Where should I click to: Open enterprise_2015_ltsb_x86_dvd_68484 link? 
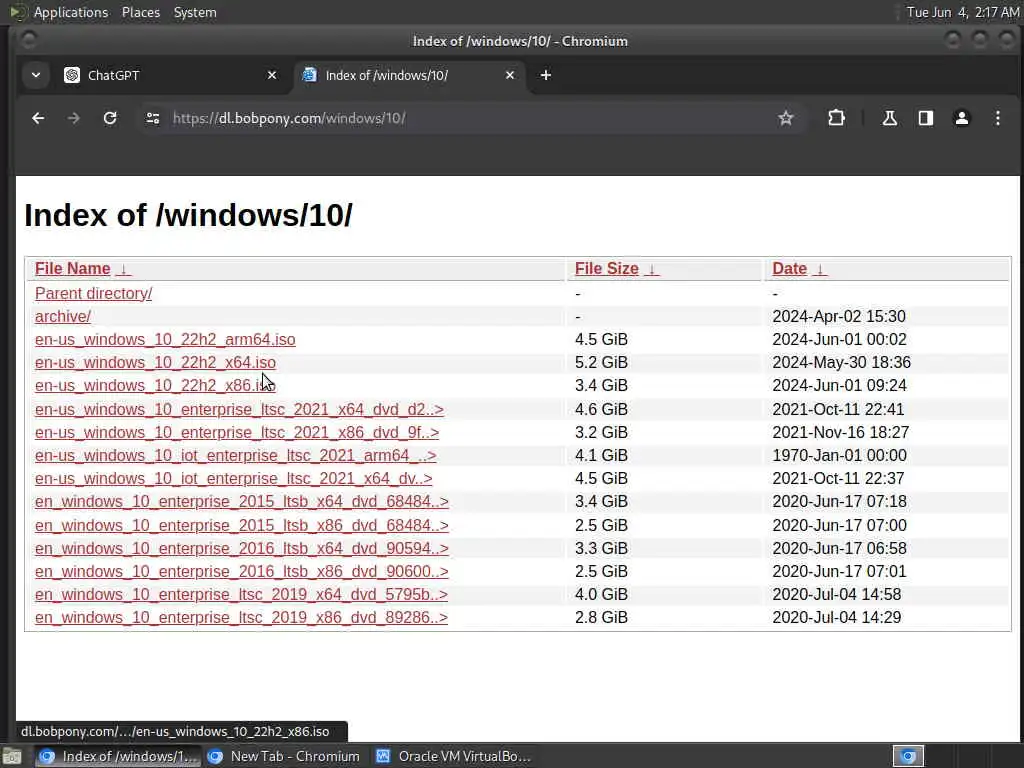point(242,526)
